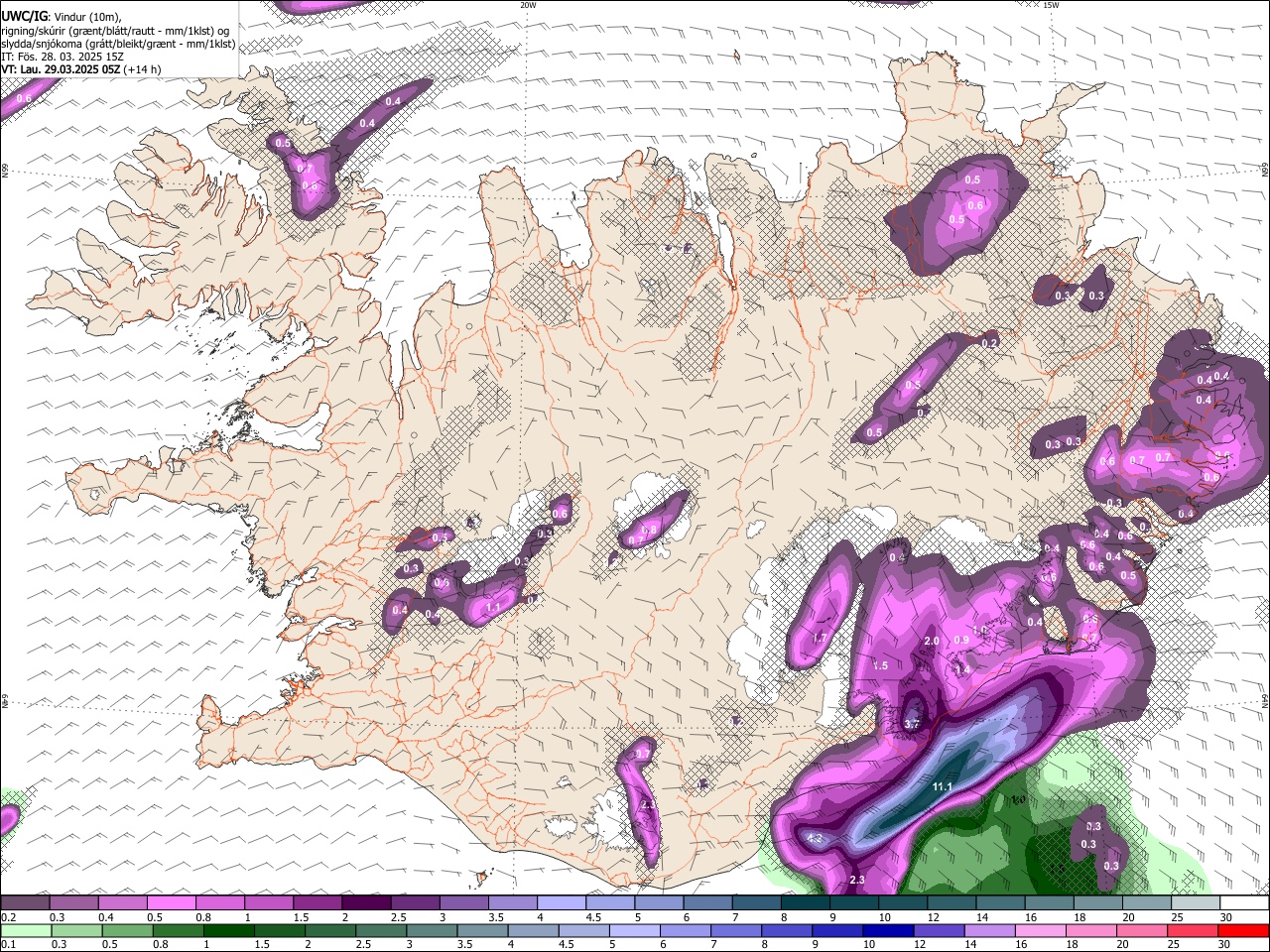Click the "11.1" precipitation maximum label
This screenshot has width=1270, height=952.
pyautogui.click(x=942, y=787)
